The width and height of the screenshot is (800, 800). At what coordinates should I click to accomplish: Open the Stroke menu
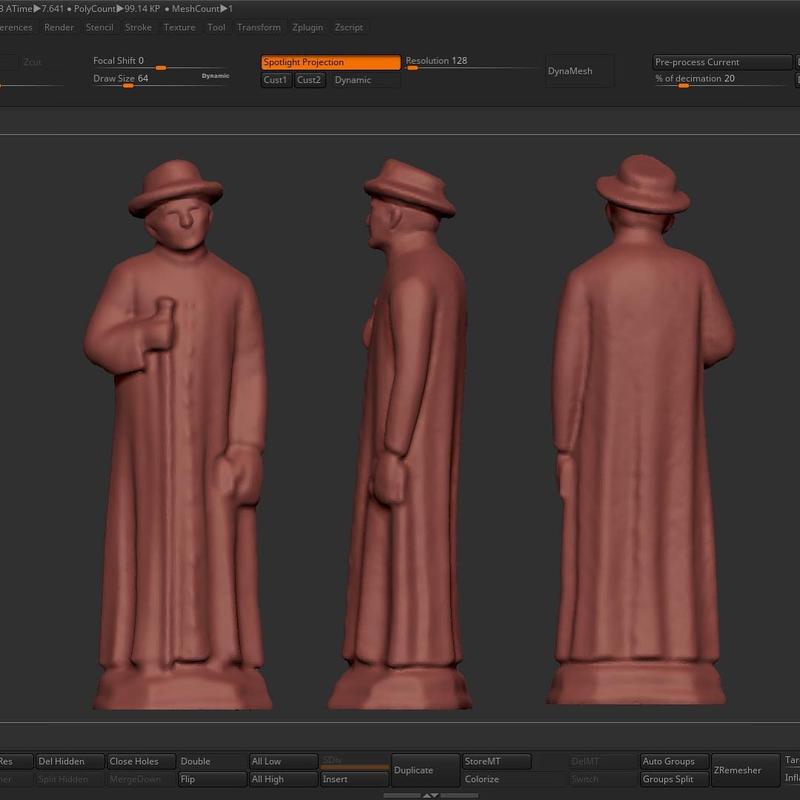point(138,27)
